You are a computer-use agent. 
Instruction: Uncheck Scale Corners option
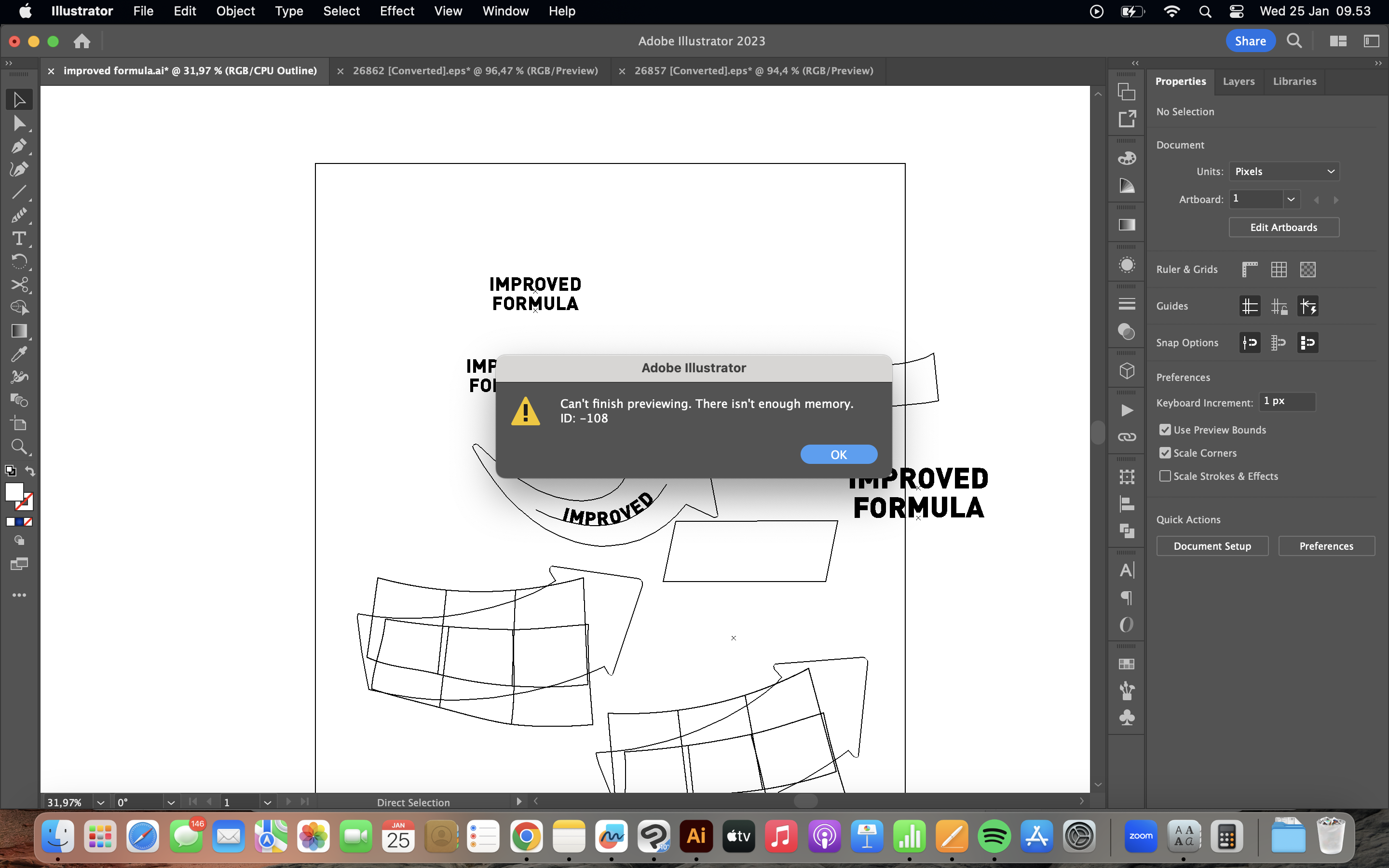(1165, 452)
